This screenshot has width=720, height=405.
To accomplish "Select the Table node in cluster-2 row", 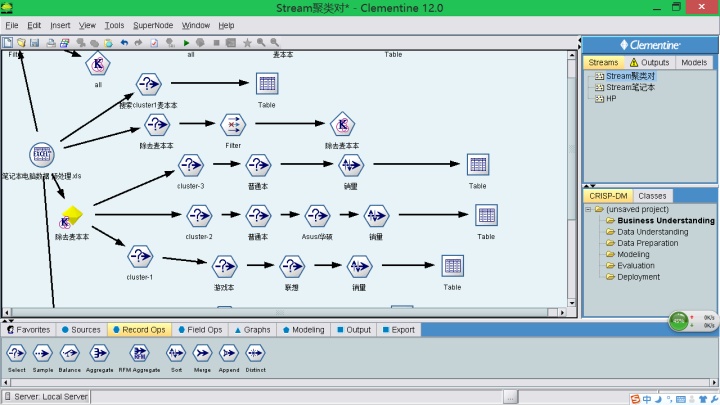I will pyautogui.click(x=487, y=215).
